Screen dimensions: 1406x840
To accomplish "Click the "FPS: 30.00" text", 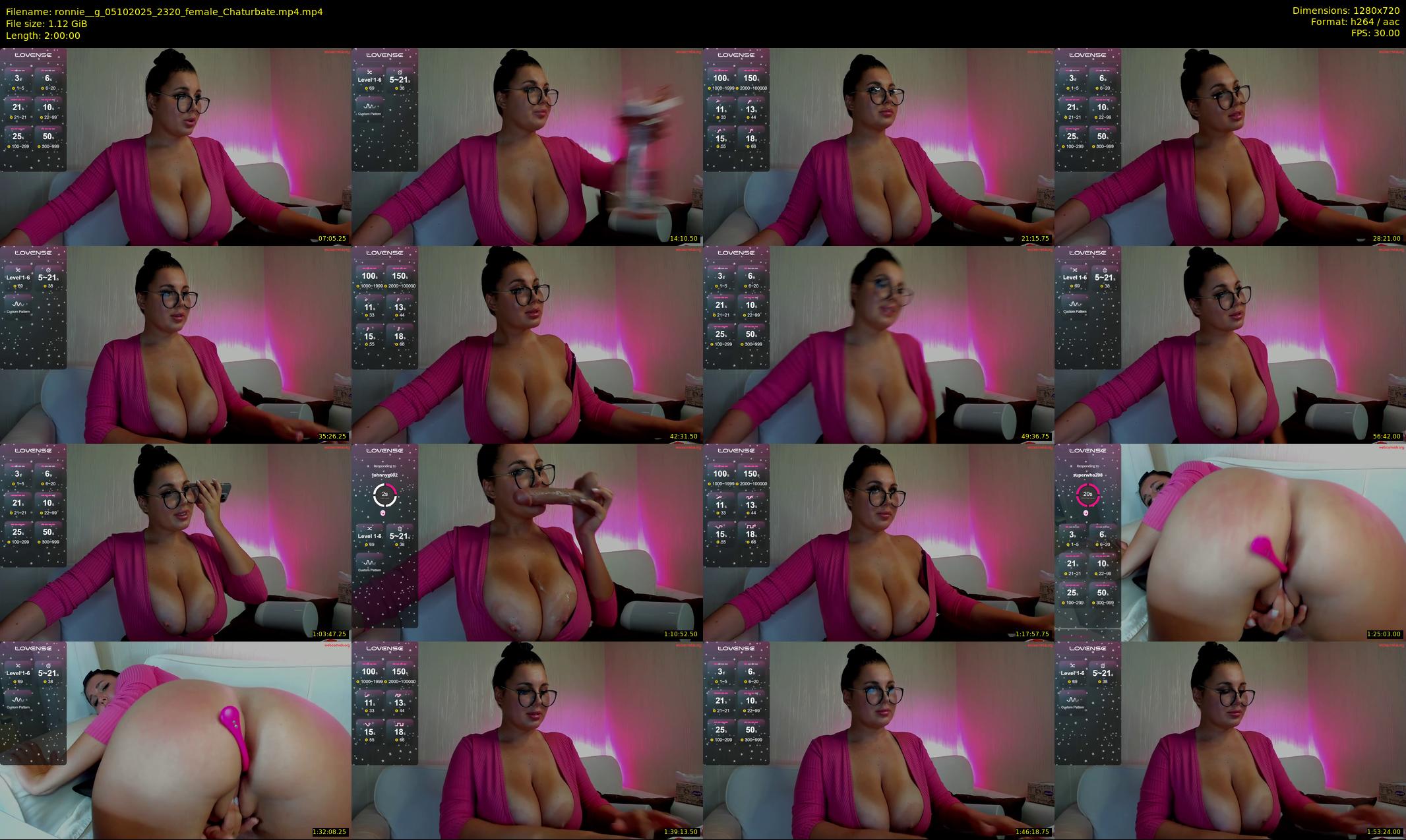I will (1375, 33).
